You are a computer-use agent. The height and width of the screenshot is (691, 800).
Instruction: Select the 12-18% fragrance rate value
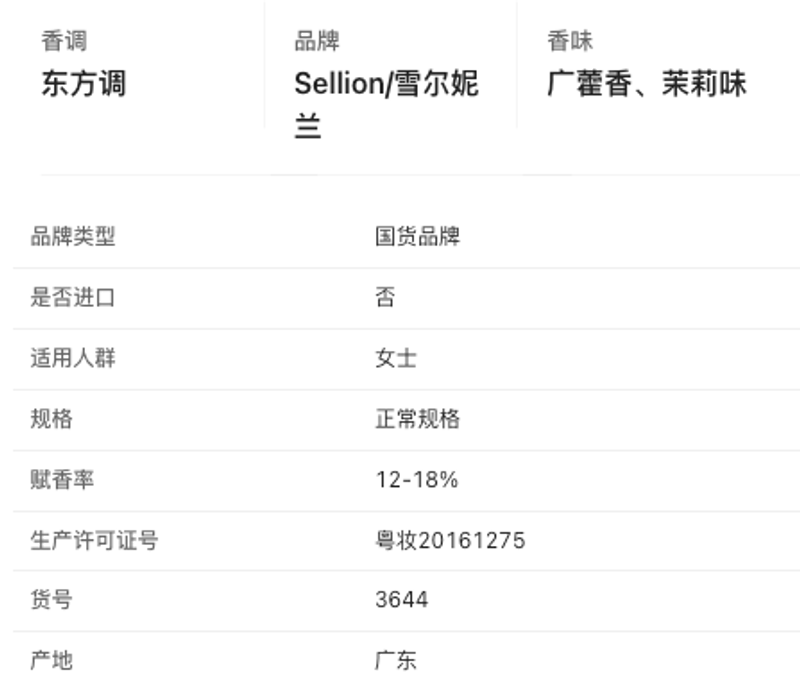click(x=417, y=479)
